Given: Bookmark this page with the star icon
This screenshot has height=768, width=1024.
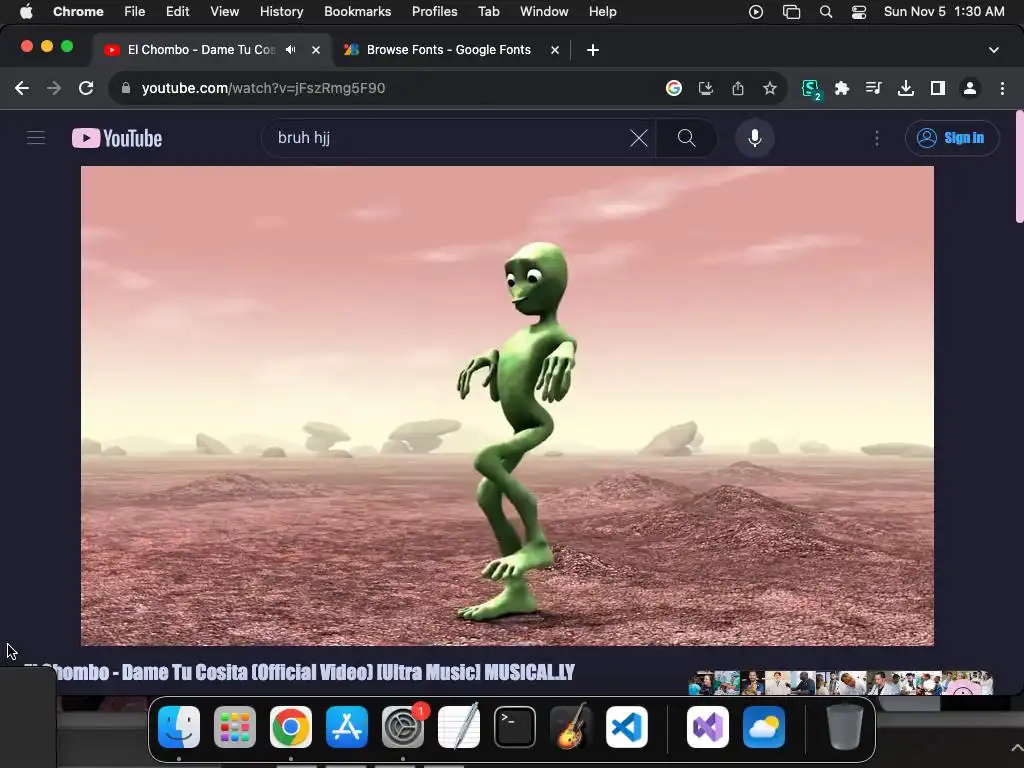Looking at the screenshot, I should [770, 88].
